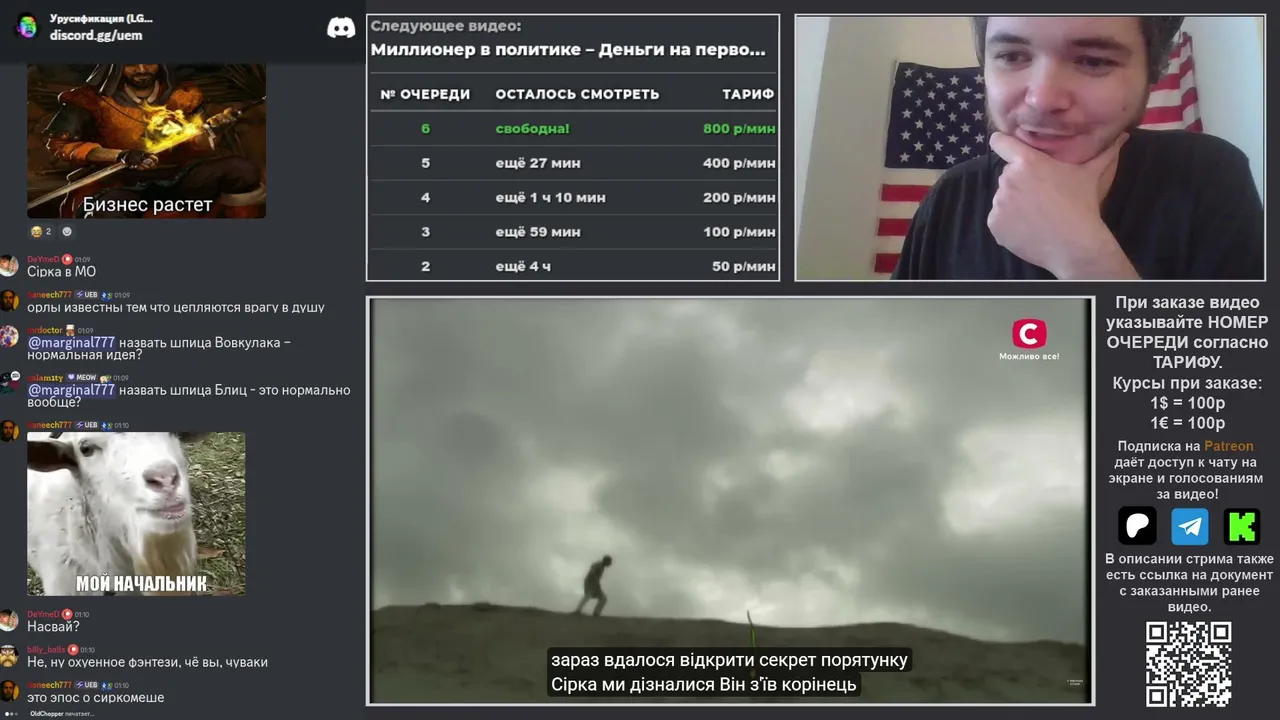Open the Telegram paper-plane icon
This screenshot has width=1280, height=720.
(x=1190, y=525)
